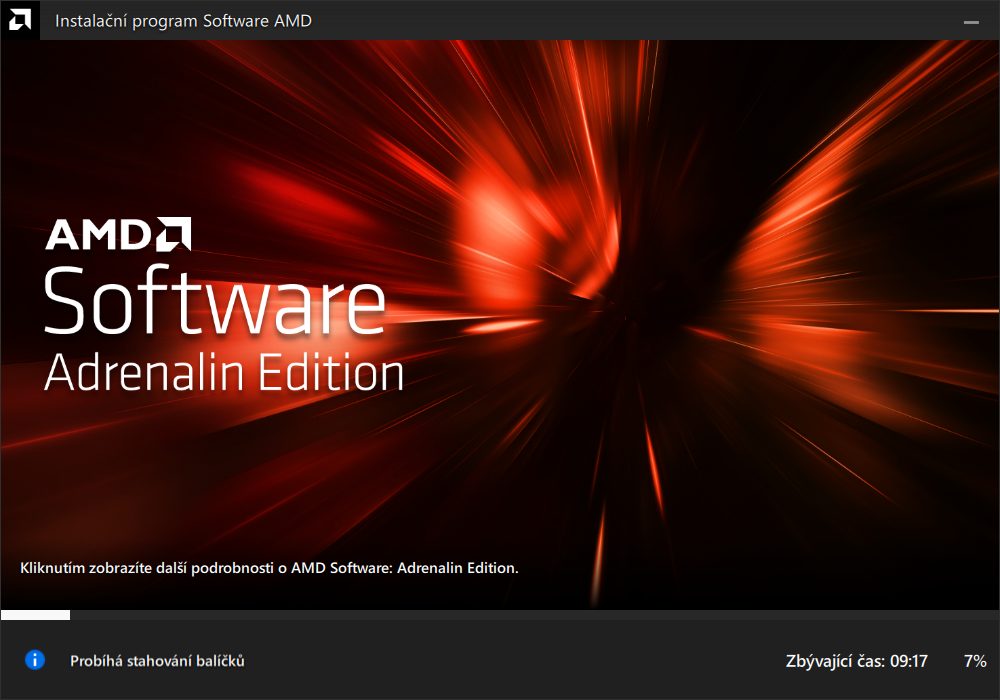
Task: Click "Probíhá stahování balíčků" status message
Action: tap(157, 661)
